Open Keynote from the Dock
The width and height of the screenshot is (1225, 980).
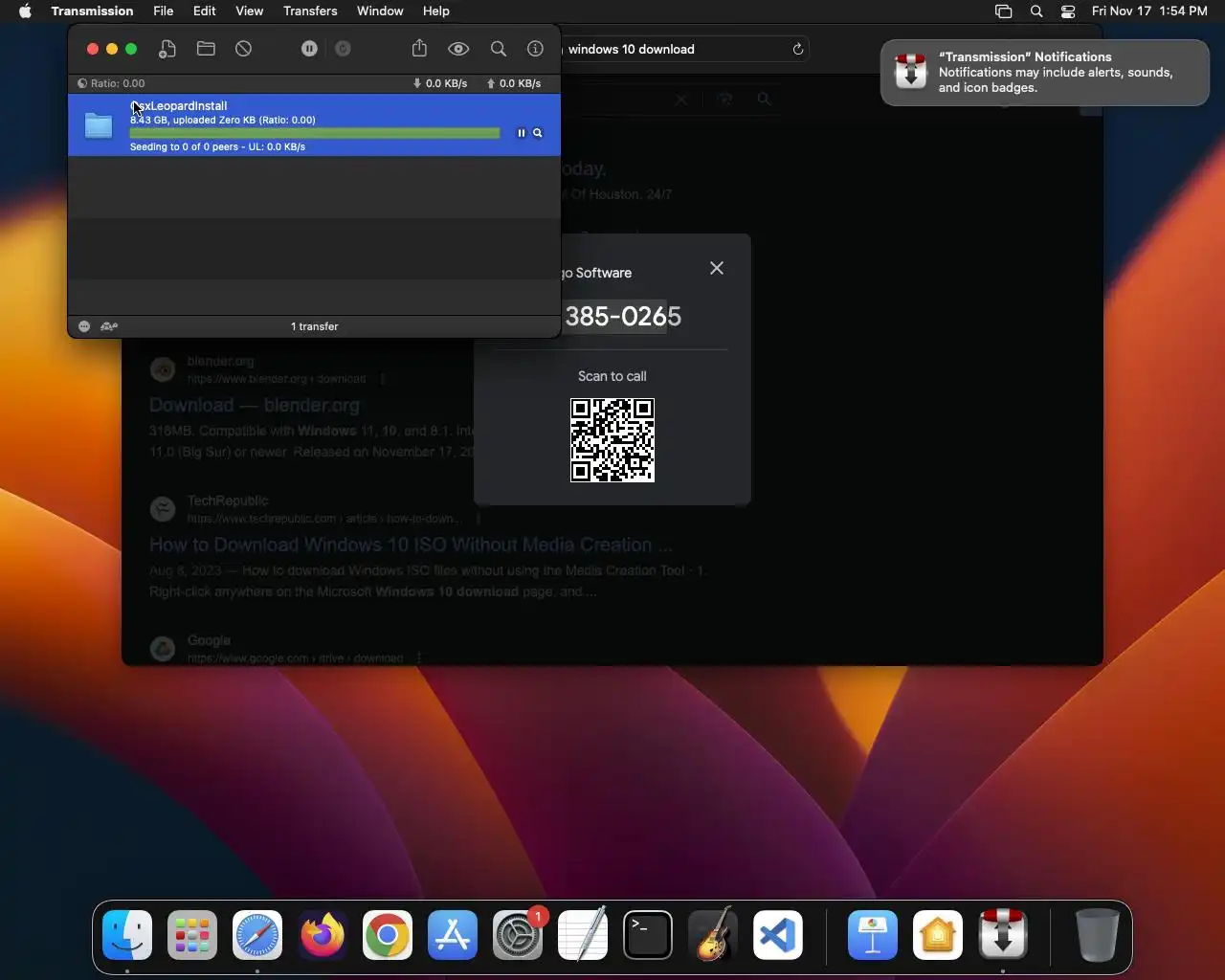click(873, 935)
